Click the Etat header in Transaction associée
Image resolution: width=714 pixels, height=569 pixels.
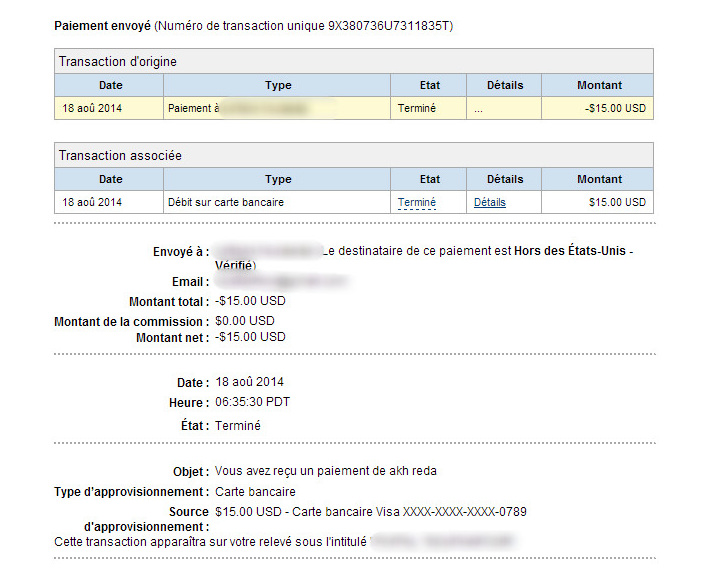pos(430,179)
